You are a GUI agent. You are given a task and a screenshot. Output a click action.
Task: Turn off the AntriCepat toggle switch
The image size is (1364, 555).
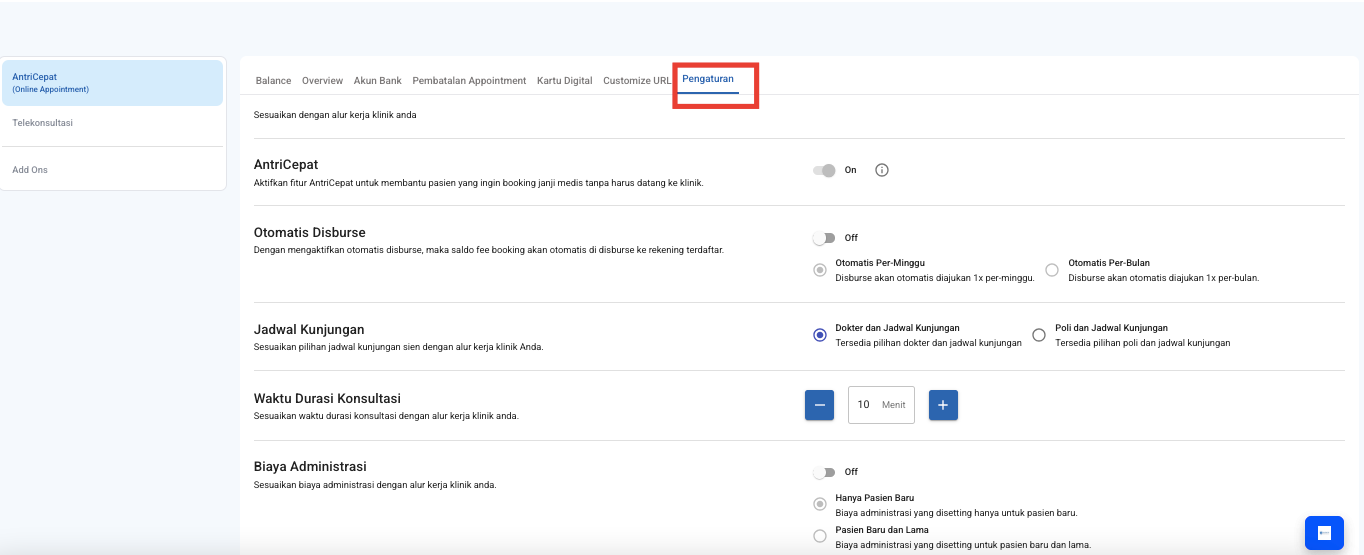point(824,170)
